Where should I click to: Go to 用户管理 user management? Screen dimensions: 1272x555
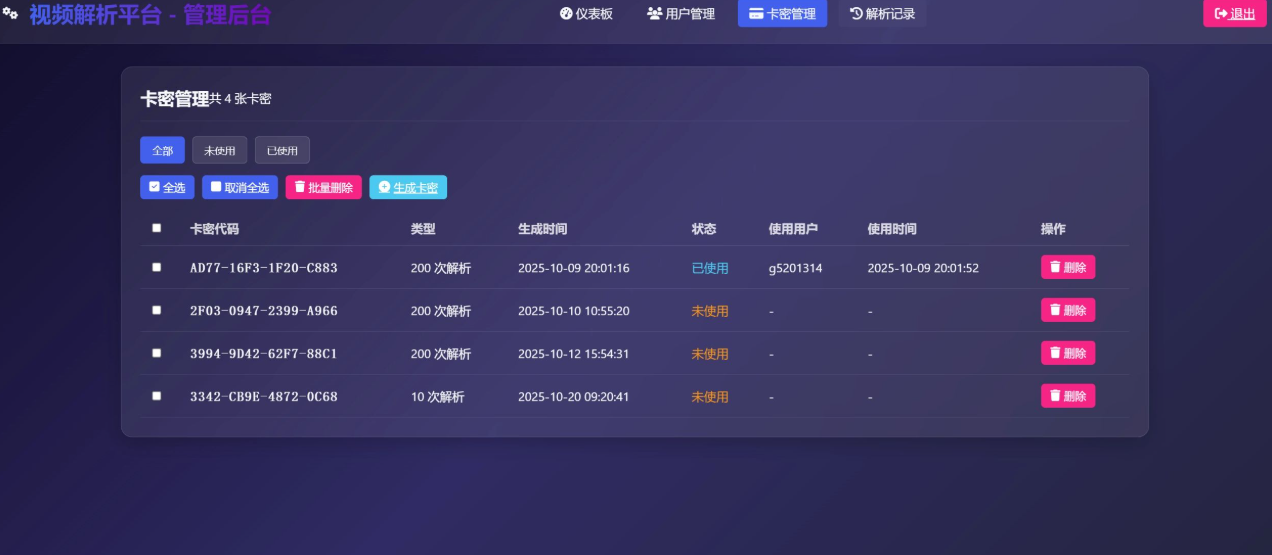tap(681, 14)
